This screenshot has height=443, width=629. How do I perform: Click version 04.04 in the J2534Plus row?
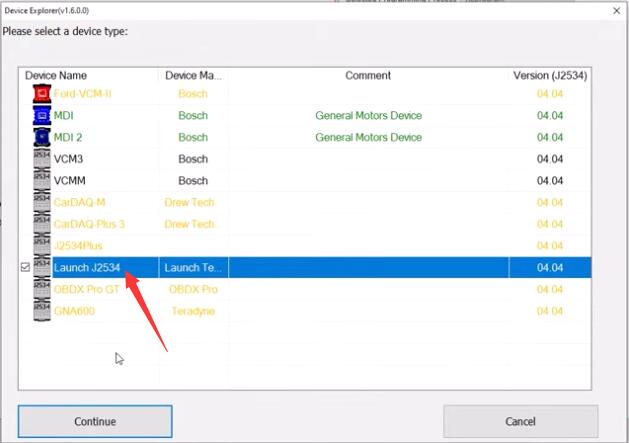click(x=550, y=246)
